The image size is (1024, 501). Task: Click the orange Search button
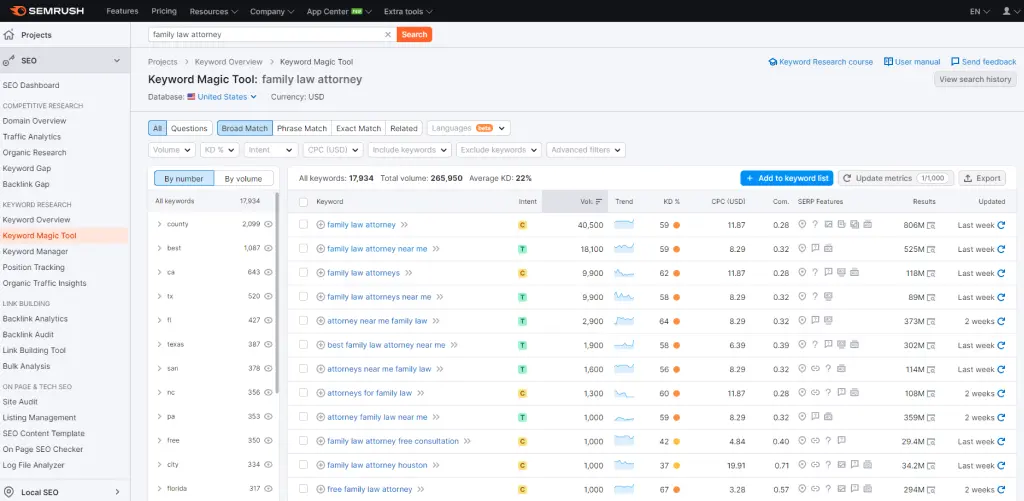(414, 35)
